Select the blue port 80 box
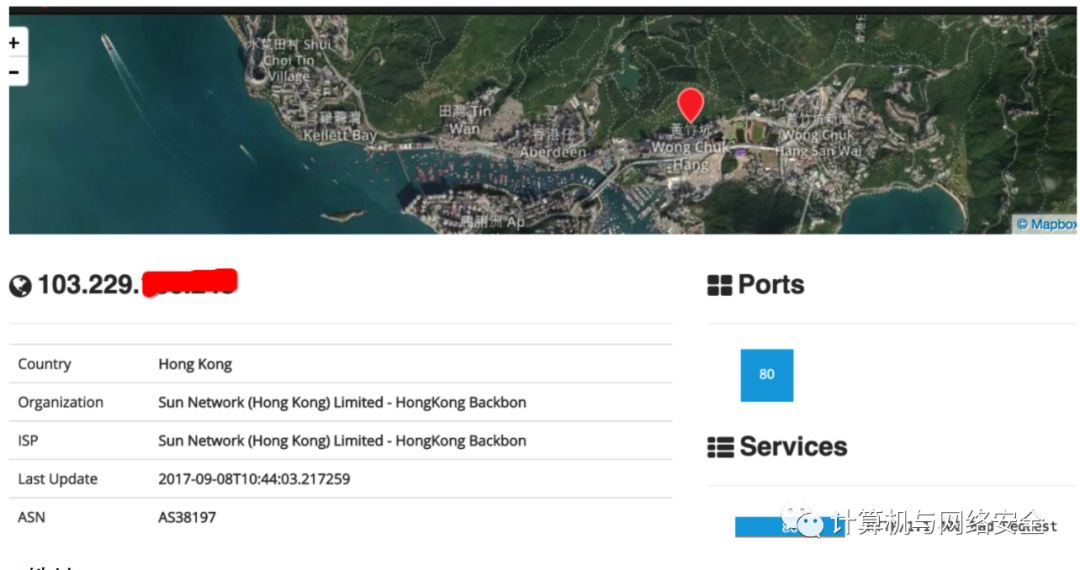 pos(766,375)
